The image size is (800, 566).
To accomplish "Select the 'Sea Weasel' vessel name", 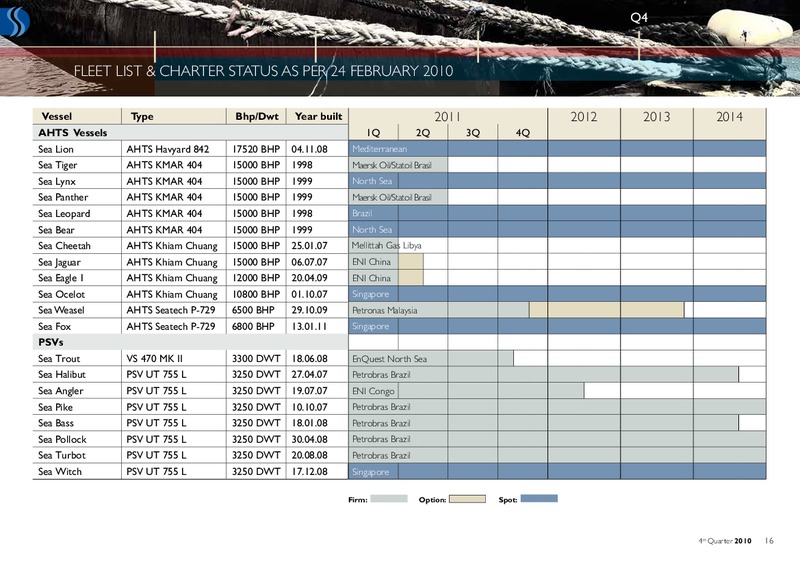I will point(61,310).
